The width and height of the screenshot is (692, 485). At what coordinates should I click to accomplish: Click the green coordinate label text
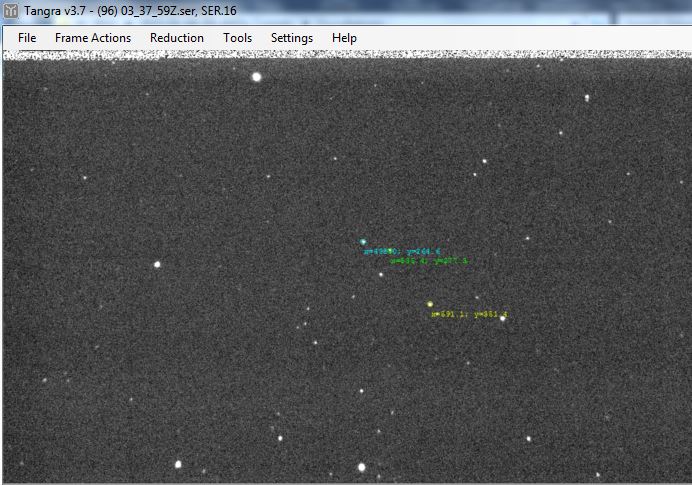tap(429, 261)
